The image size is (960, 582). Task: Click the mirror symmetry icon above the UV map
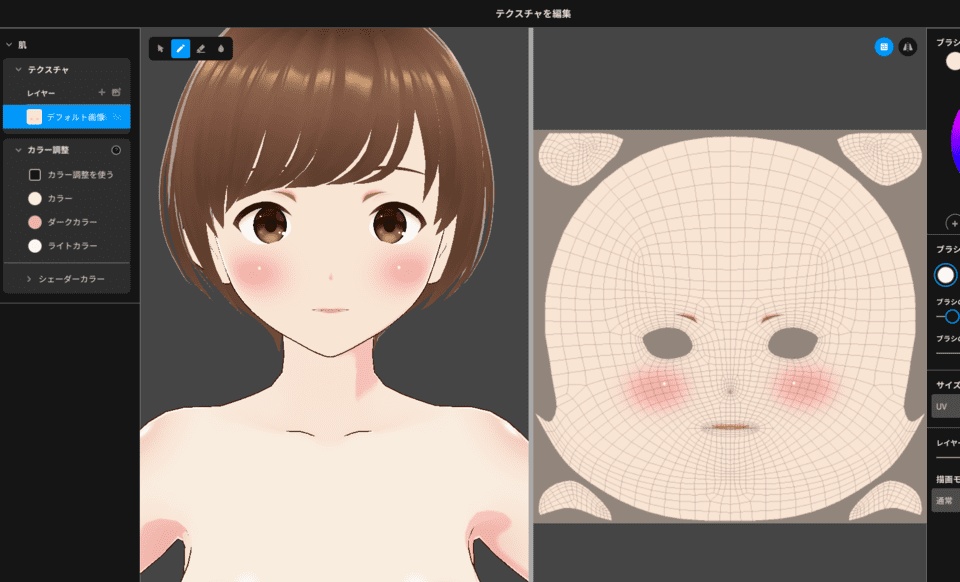point(907,47)
